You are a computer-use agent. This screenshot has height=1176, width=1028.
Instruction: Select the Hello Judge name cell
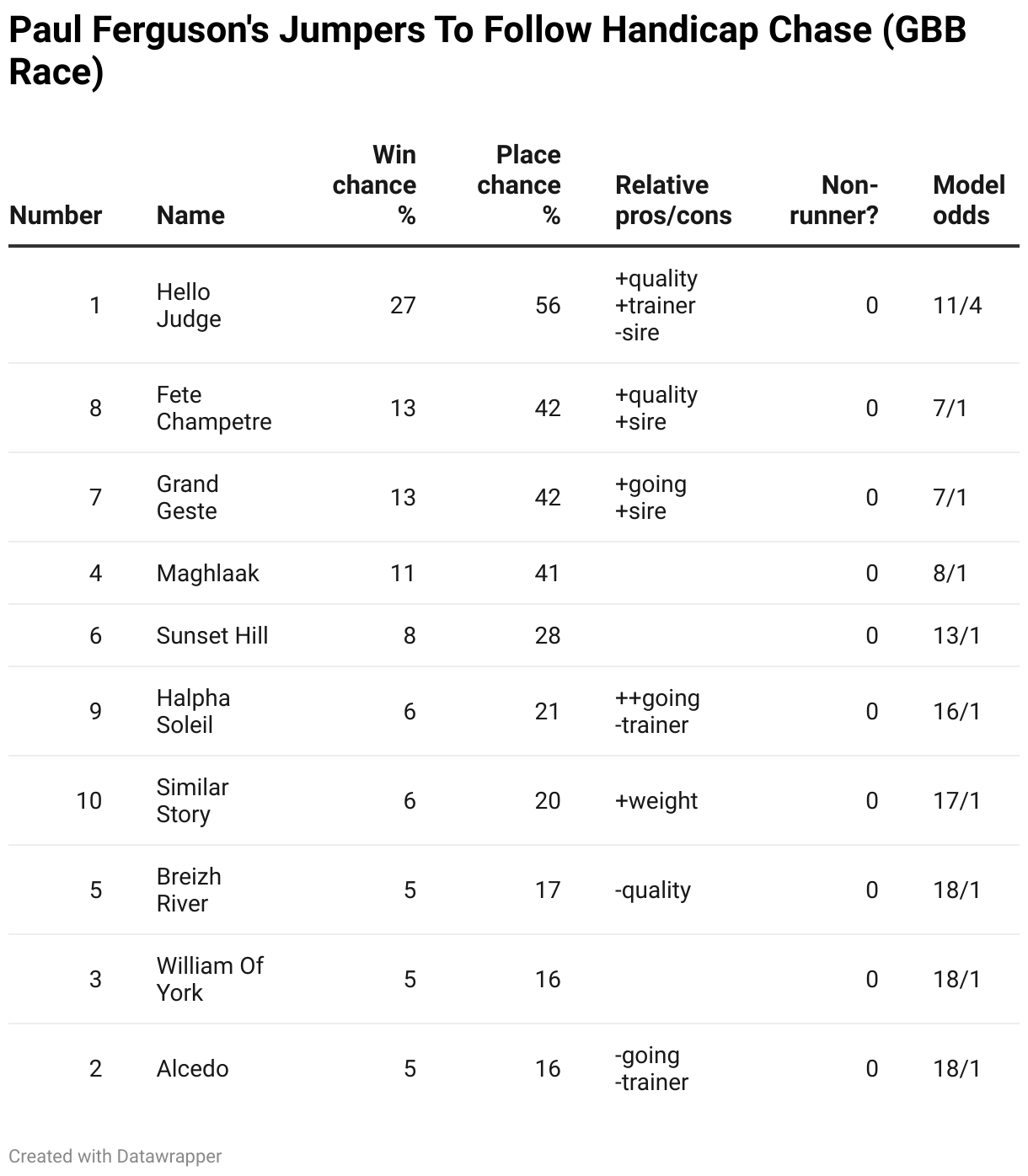coord(189,306)
